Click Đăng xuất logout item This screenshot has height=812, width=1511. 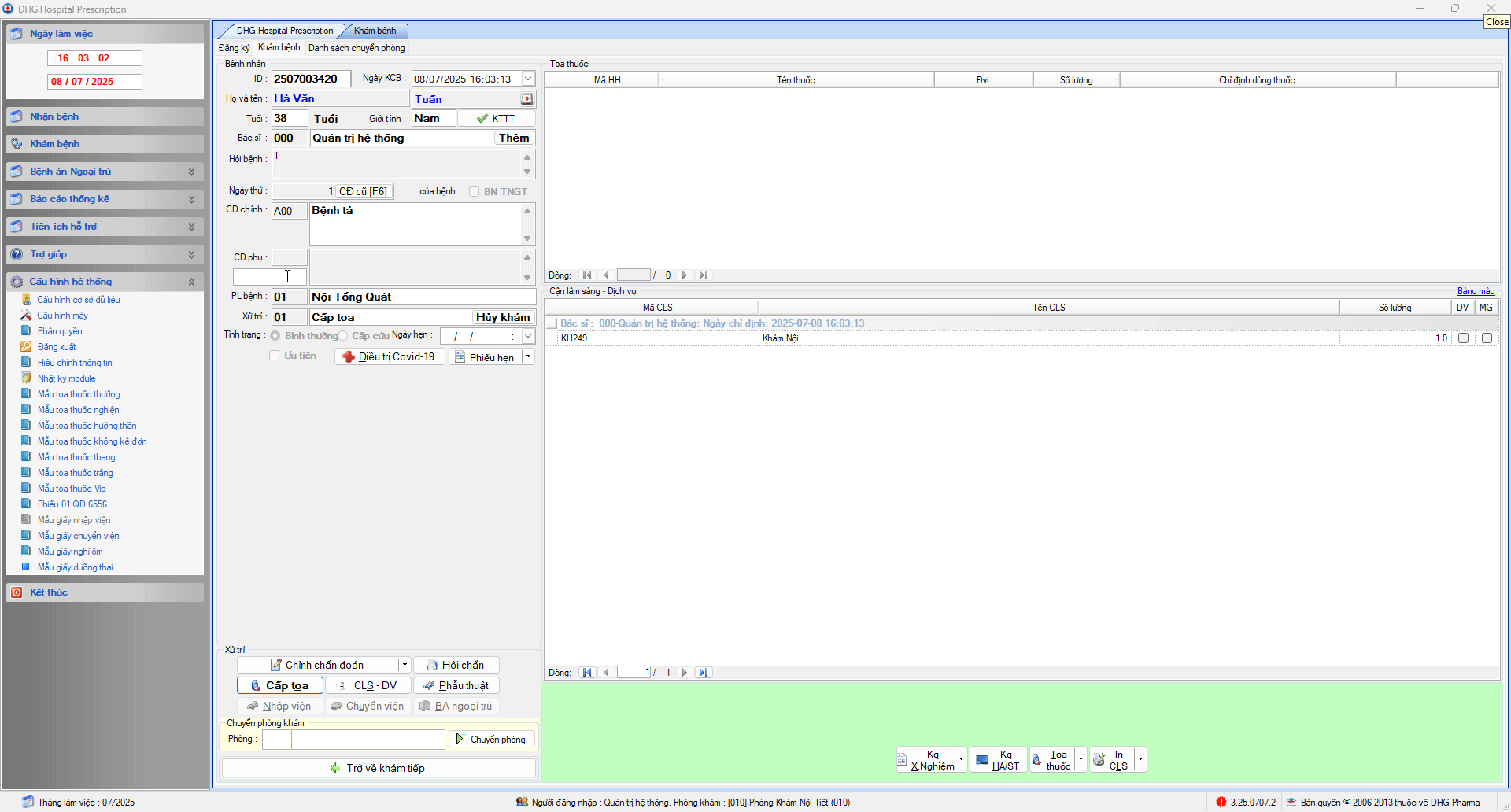[x=57, y=347]
